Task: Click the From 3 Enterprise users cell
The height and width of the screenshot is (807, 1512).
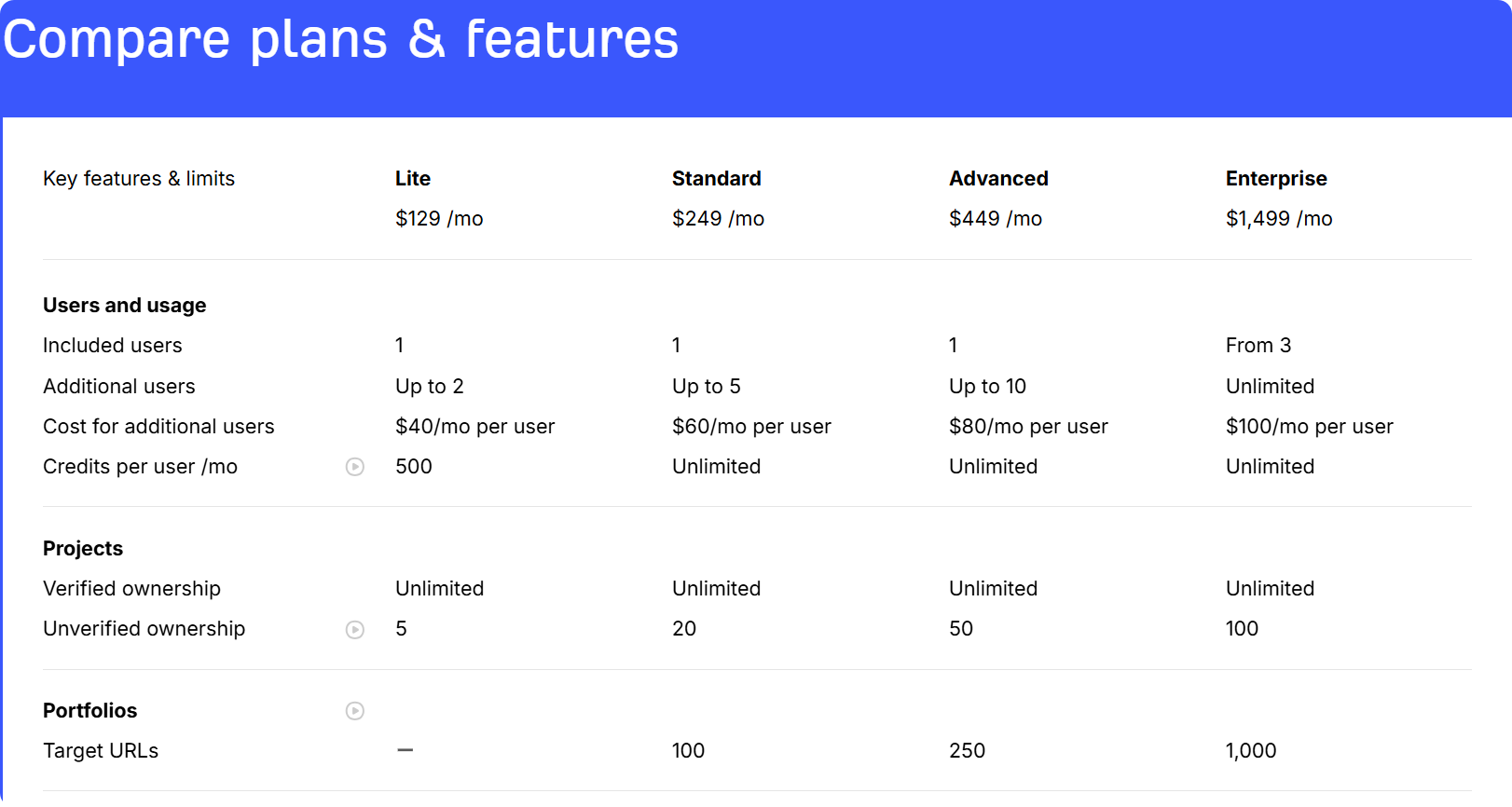Action: point(1258,345)
